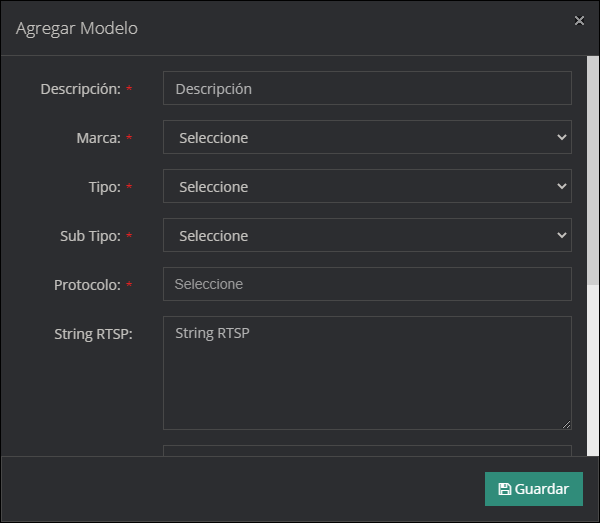
Task: Click the Descripción field label
Action: pyautogui.click(x=80, y=89)
